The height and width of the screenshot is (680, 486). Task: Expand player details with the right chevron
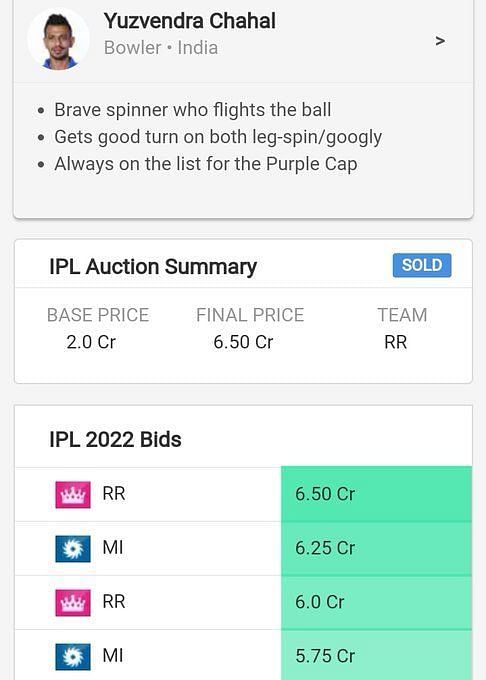point(440,41)
